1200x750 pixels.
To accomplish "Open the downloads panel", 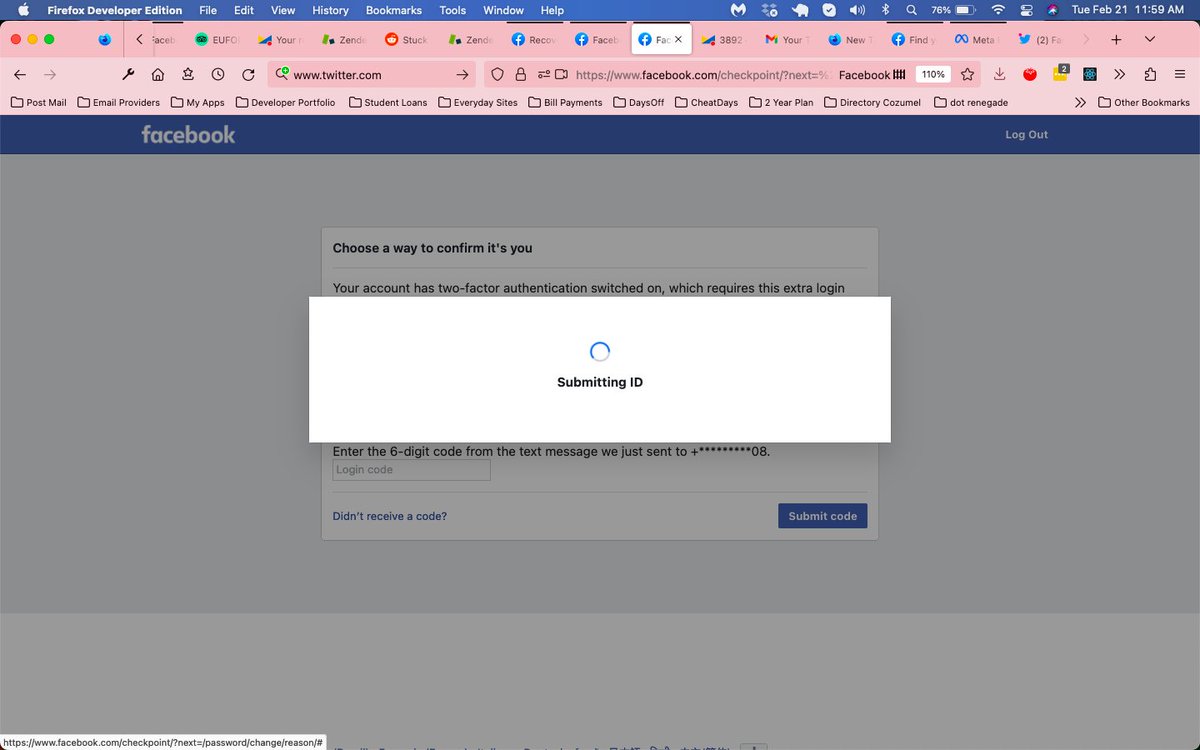I will tap(999, 74).
